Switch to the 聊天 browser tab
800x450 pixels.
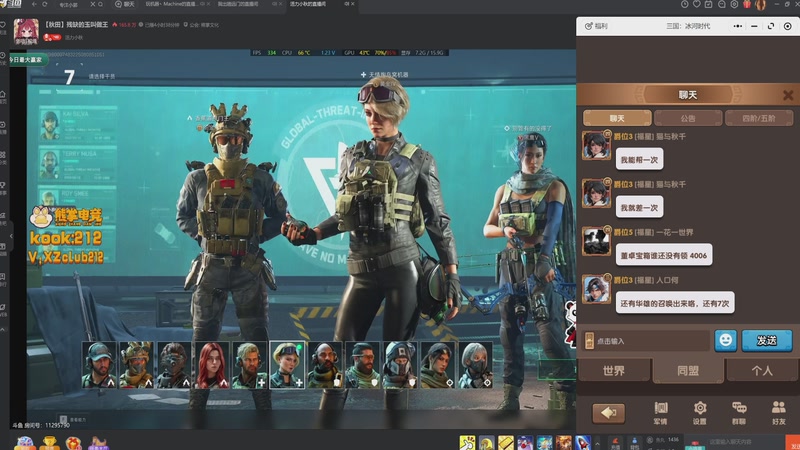pos(125,4)
